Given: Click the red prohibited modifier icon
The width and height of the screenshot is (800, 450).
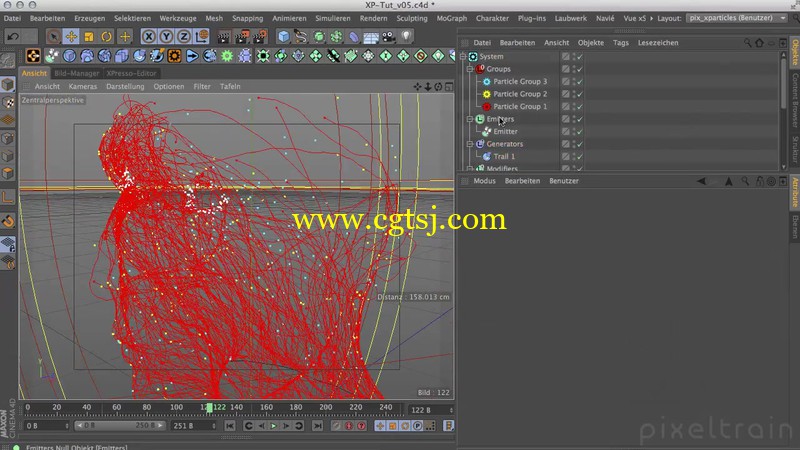Looking at the screenshot, I should coord(421,56).
